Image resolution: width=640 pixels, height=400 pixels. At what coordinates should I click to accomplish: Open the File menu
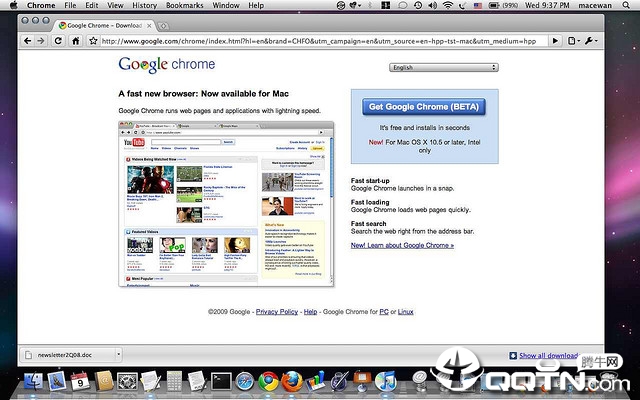pos(70,5)
